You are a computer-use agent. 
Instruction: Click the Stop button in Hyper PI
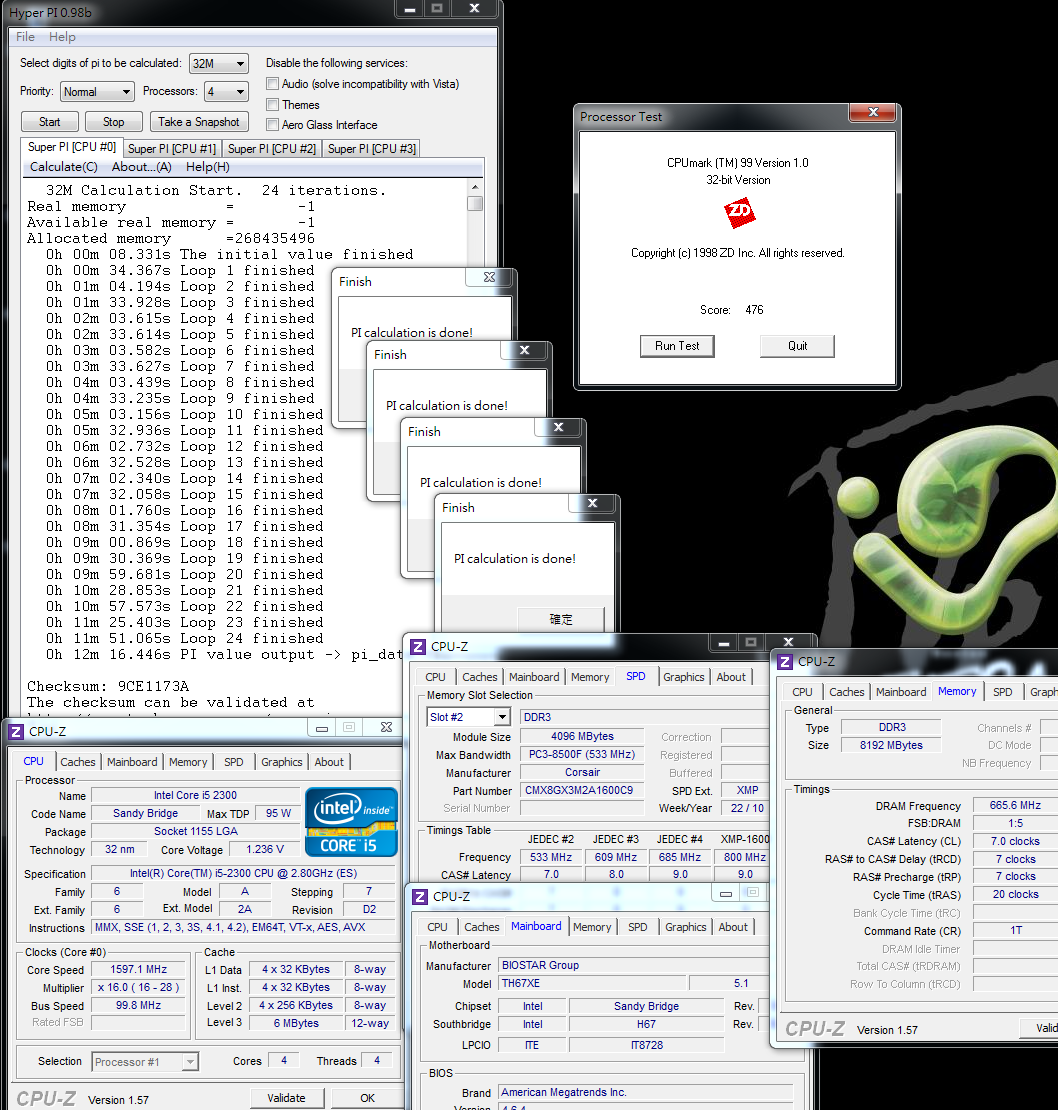[113, 122]
